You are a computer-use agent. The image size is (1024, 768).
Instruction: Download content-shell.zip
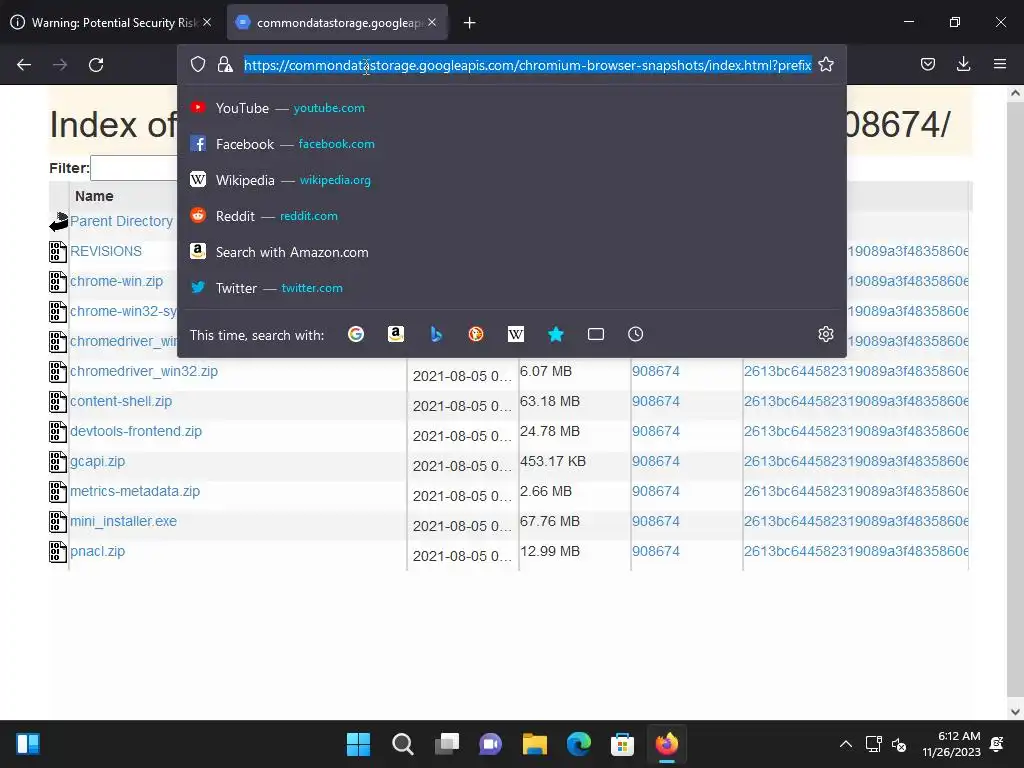click(121, 402)
